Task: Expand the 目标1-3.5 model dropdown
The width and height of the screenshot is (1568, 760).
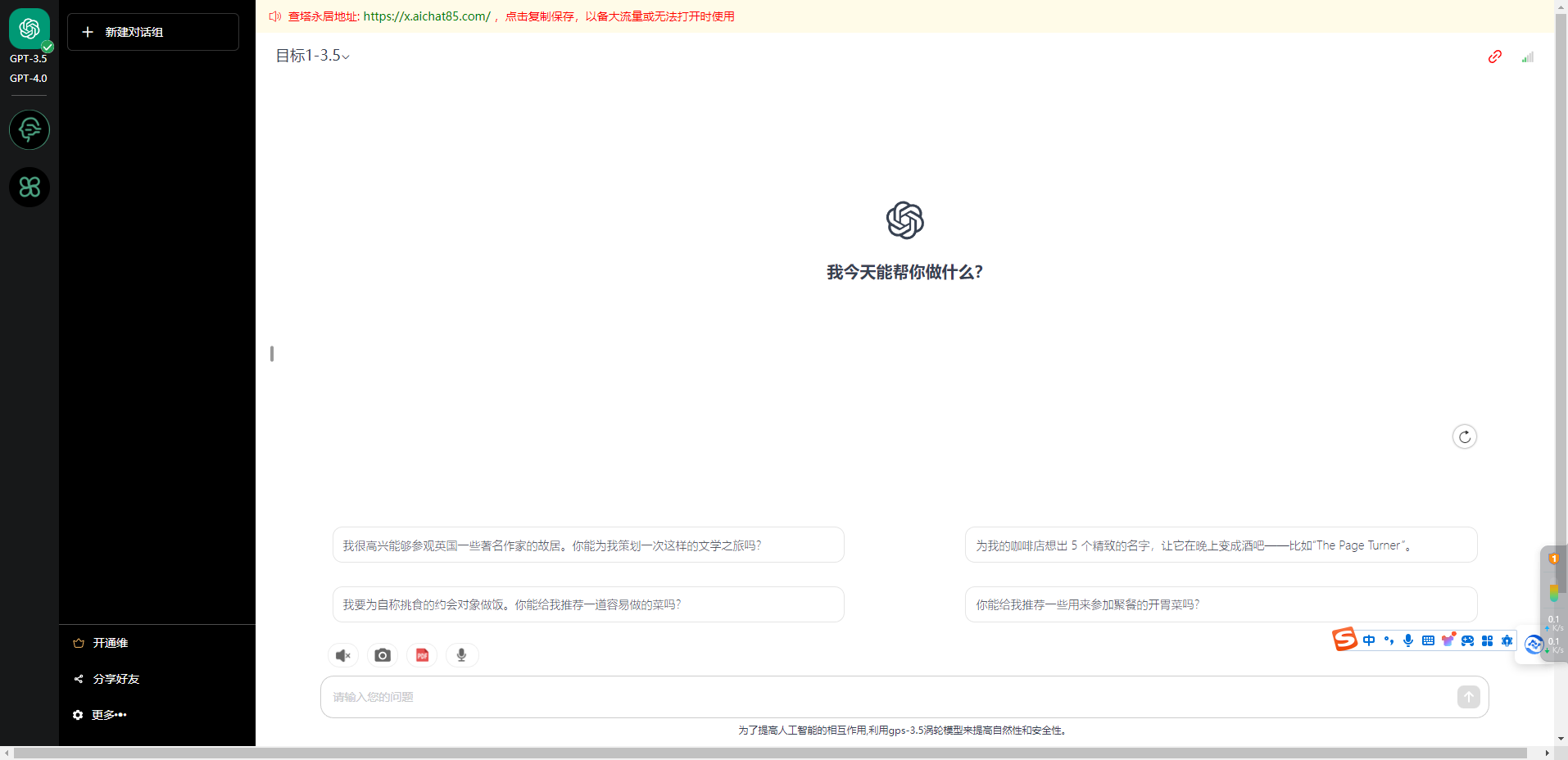Action: pyautogui.click(x=313, y=56)
